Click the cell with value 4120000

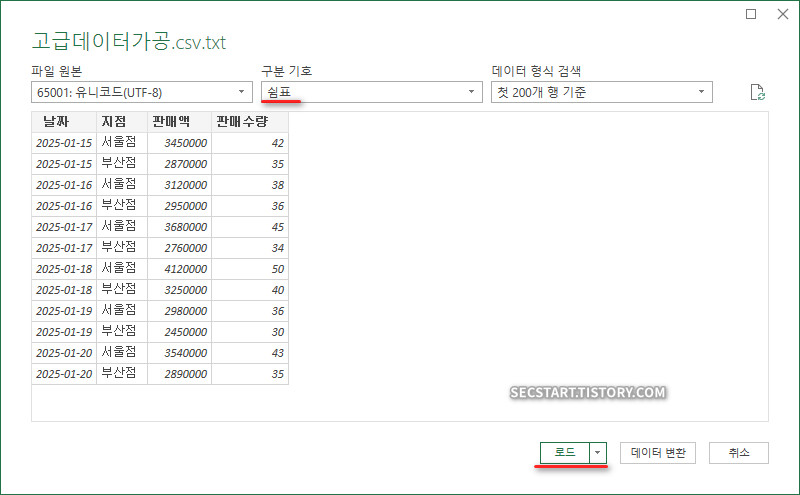point(180,268)
